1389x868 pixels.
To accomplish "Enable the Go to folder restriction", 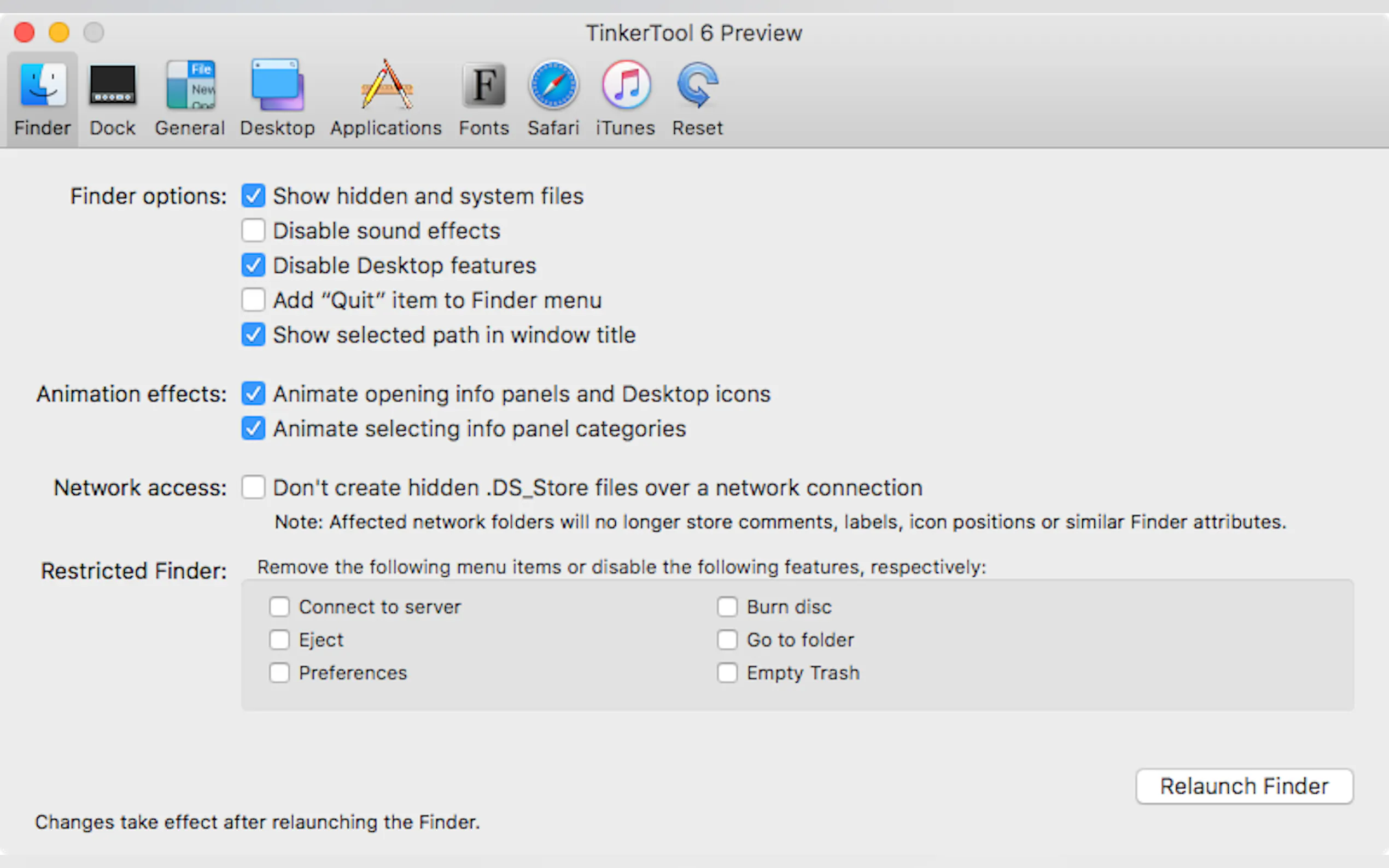I will [727, 640].
